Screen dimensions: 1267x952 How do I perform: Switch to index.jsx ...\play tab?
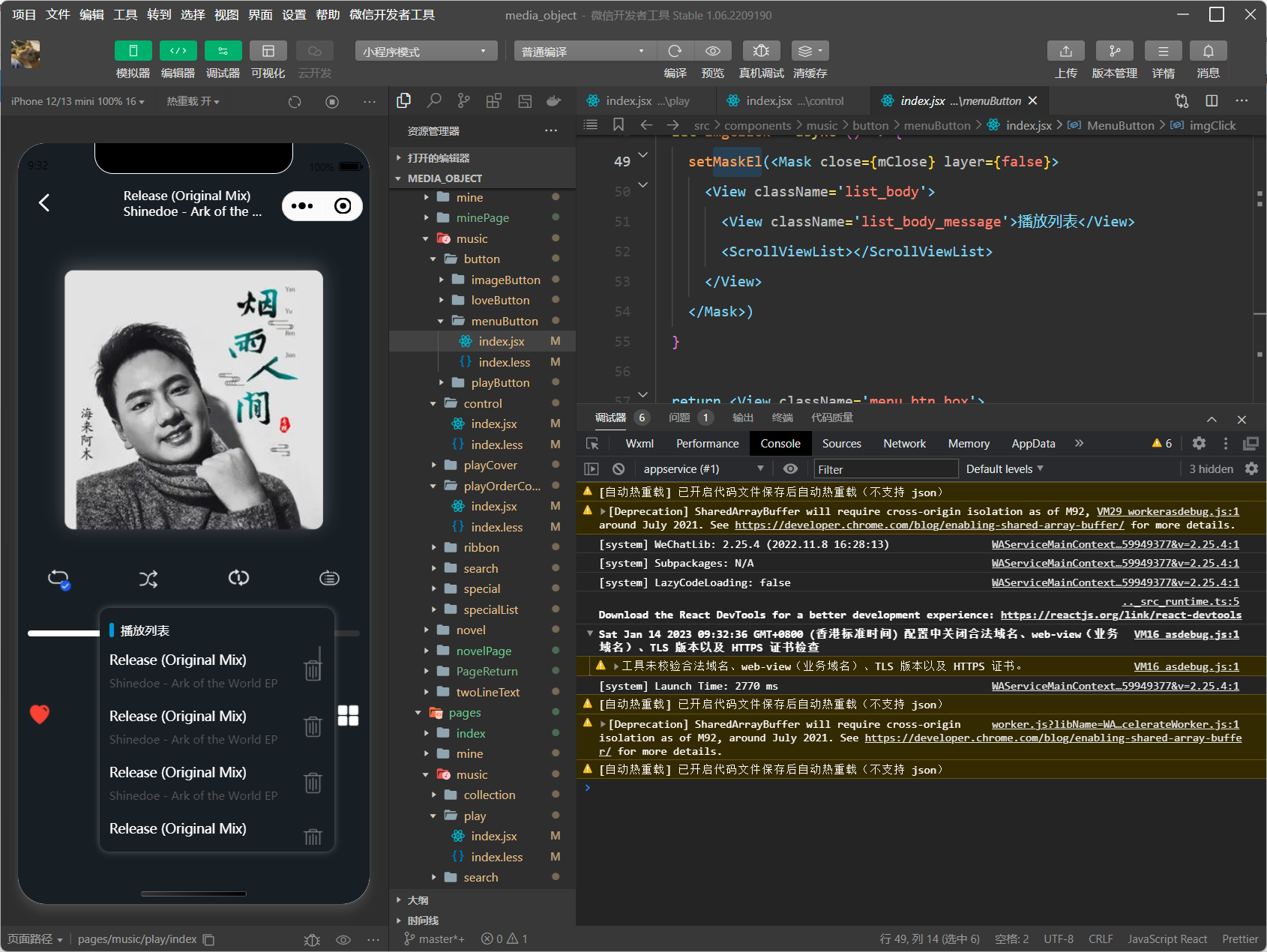646,100
